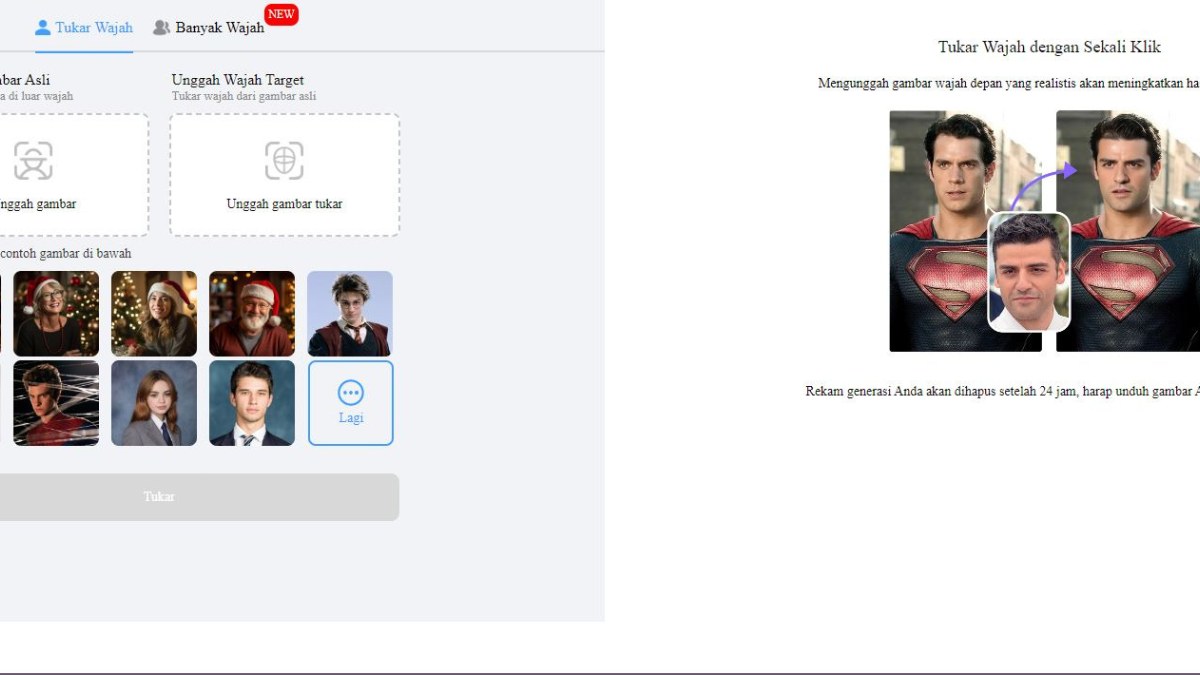
Task: Pick the boy with glasses and striped tie sample
Action: [x=350, y=314]
